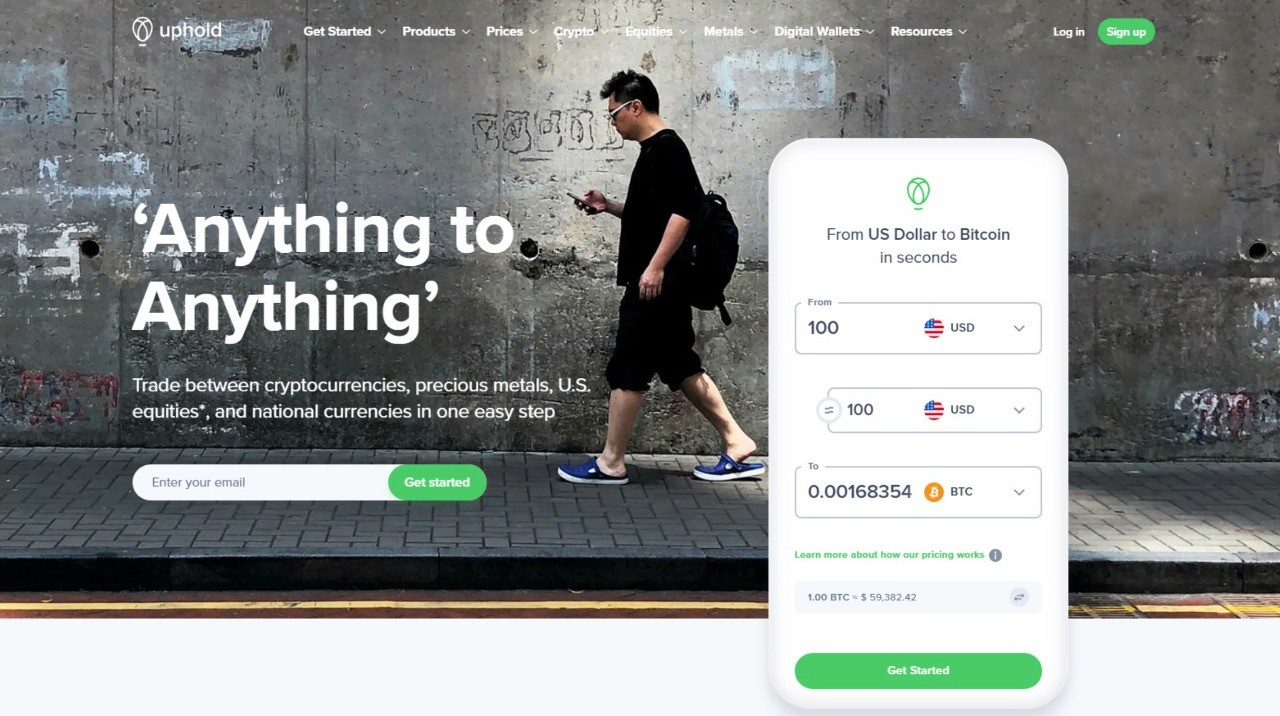Click Learn more about how our pricing works
The image size is (1280, 716).
pyautogui.click(x=889, y=555)
